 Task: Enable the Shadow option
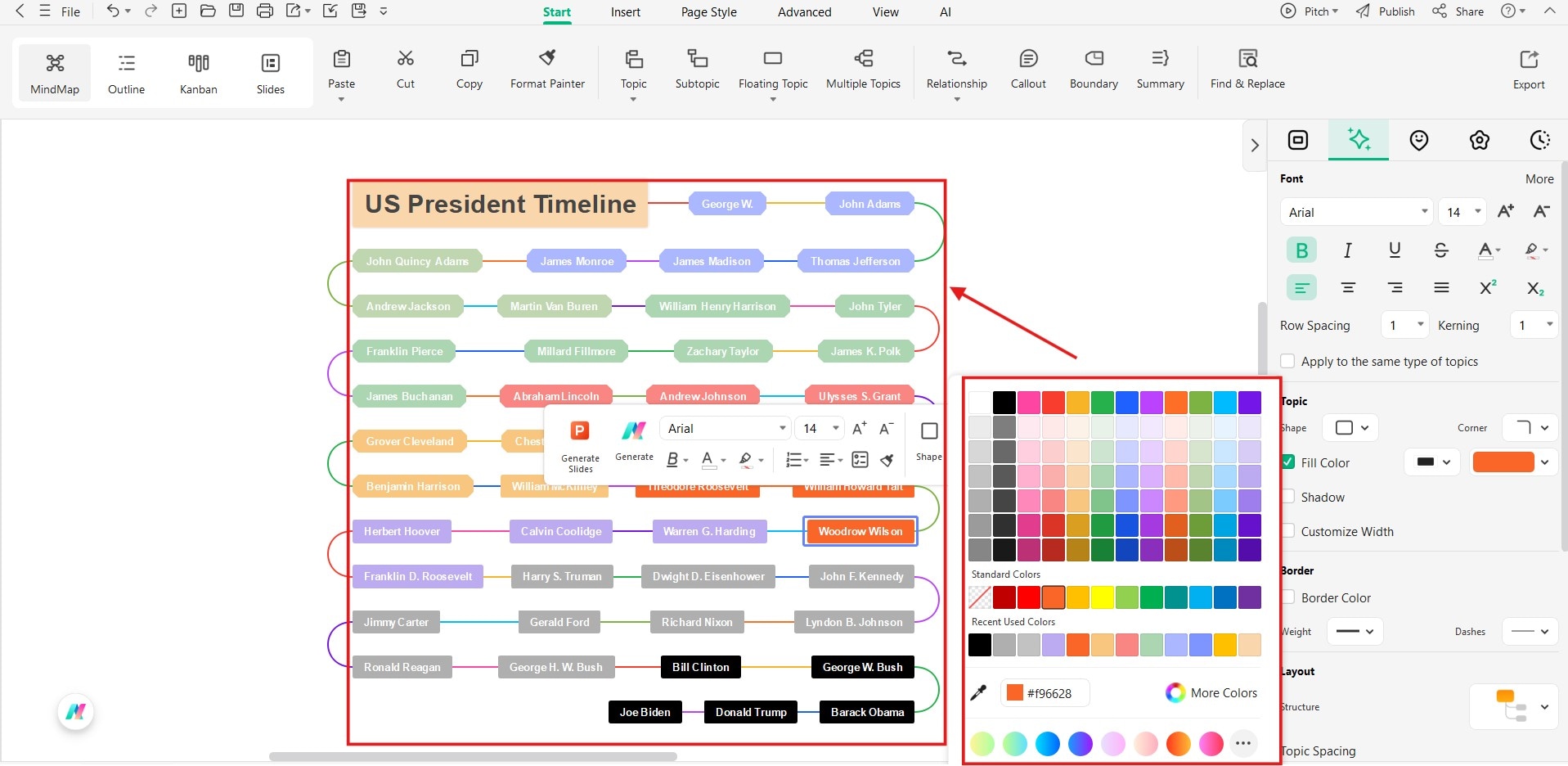tap(1287, 497)
